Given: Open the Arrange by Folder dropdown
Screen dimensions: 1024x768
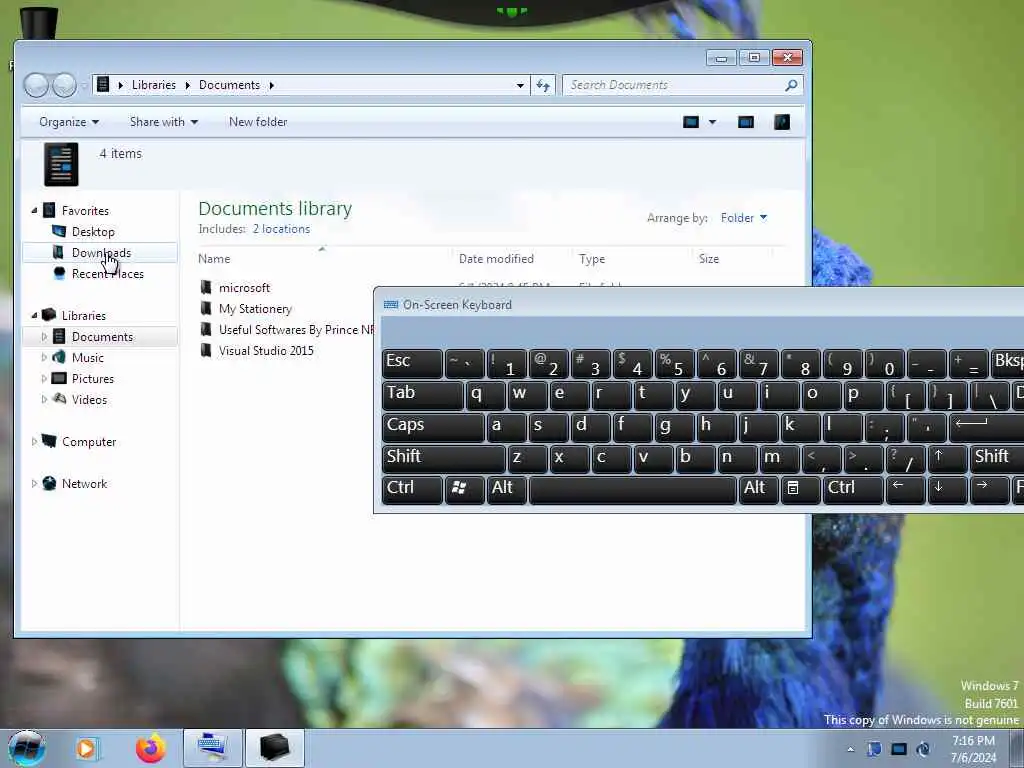Looking at the screenshot, I should (744, 218).
